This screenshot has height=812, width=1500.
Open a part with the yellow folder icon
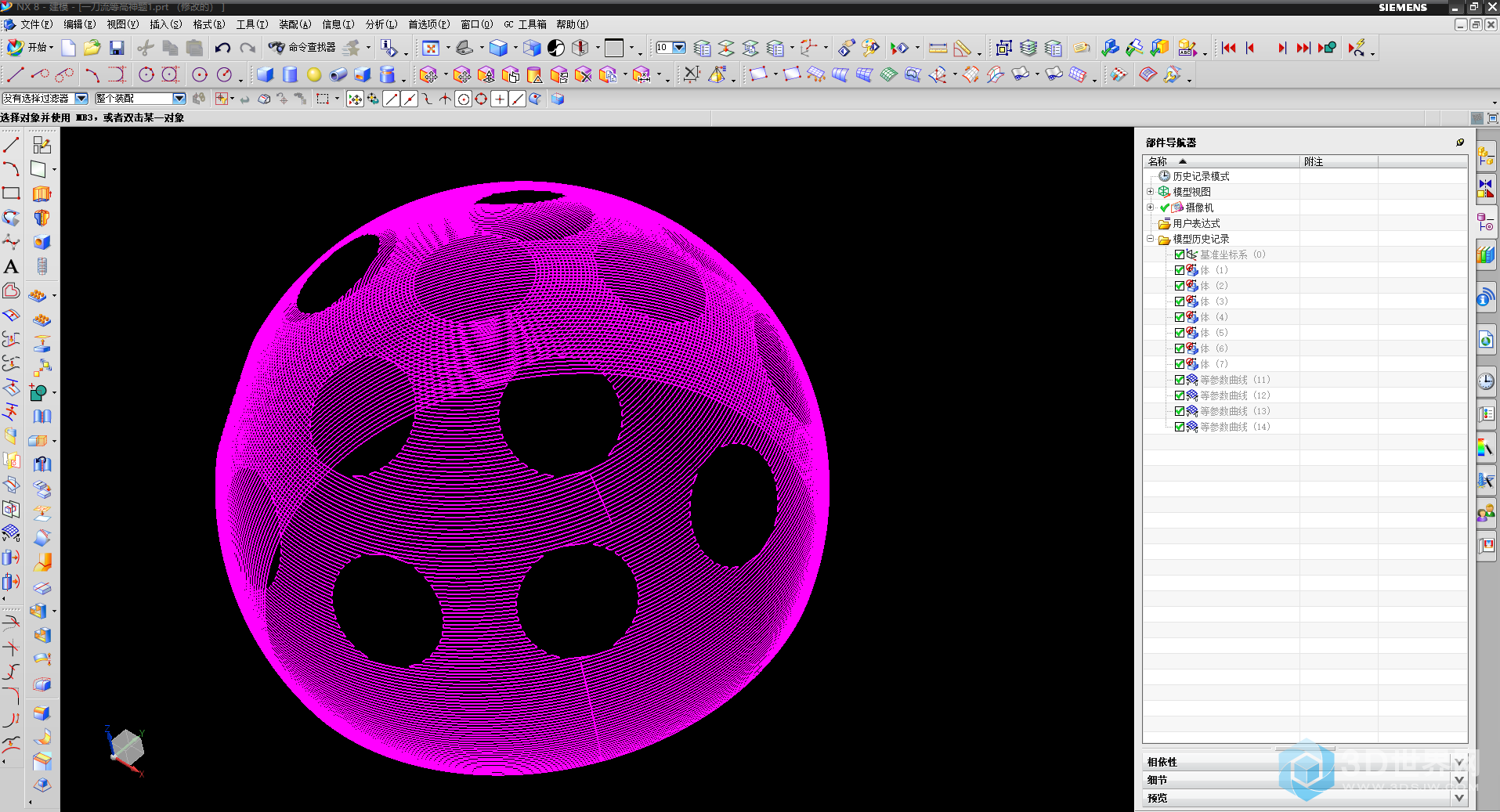pyautogui.click(x=92, y=49)
